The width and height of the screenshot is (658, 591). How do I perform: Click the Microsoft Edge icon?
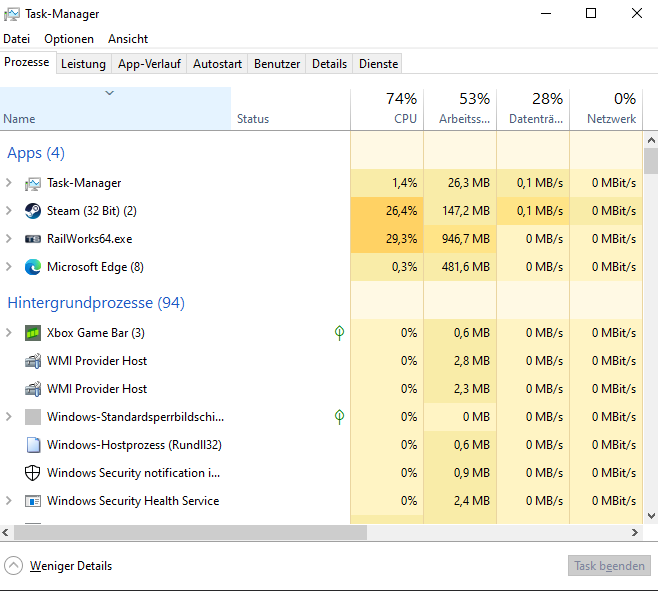(x=33, y=267)
